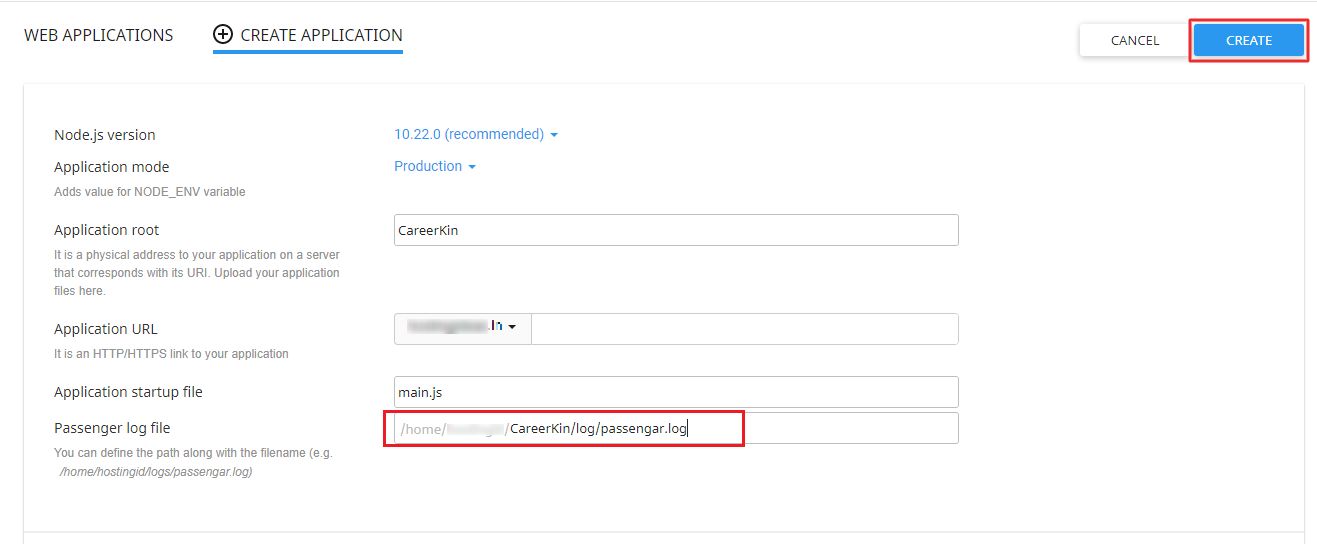Click the empty Application URL path field
Viewport: 1317px width, 544px height.
pyautogui.click(x=745, y=329)
